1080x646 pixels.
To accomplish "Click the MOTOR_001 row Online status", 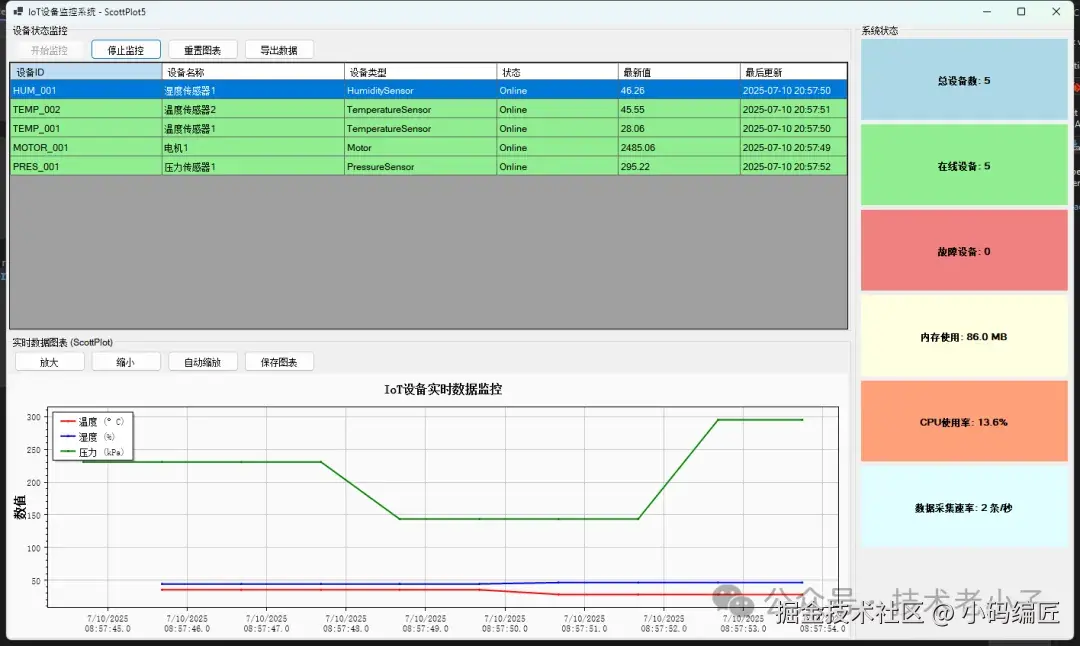I will coord(557,147).
